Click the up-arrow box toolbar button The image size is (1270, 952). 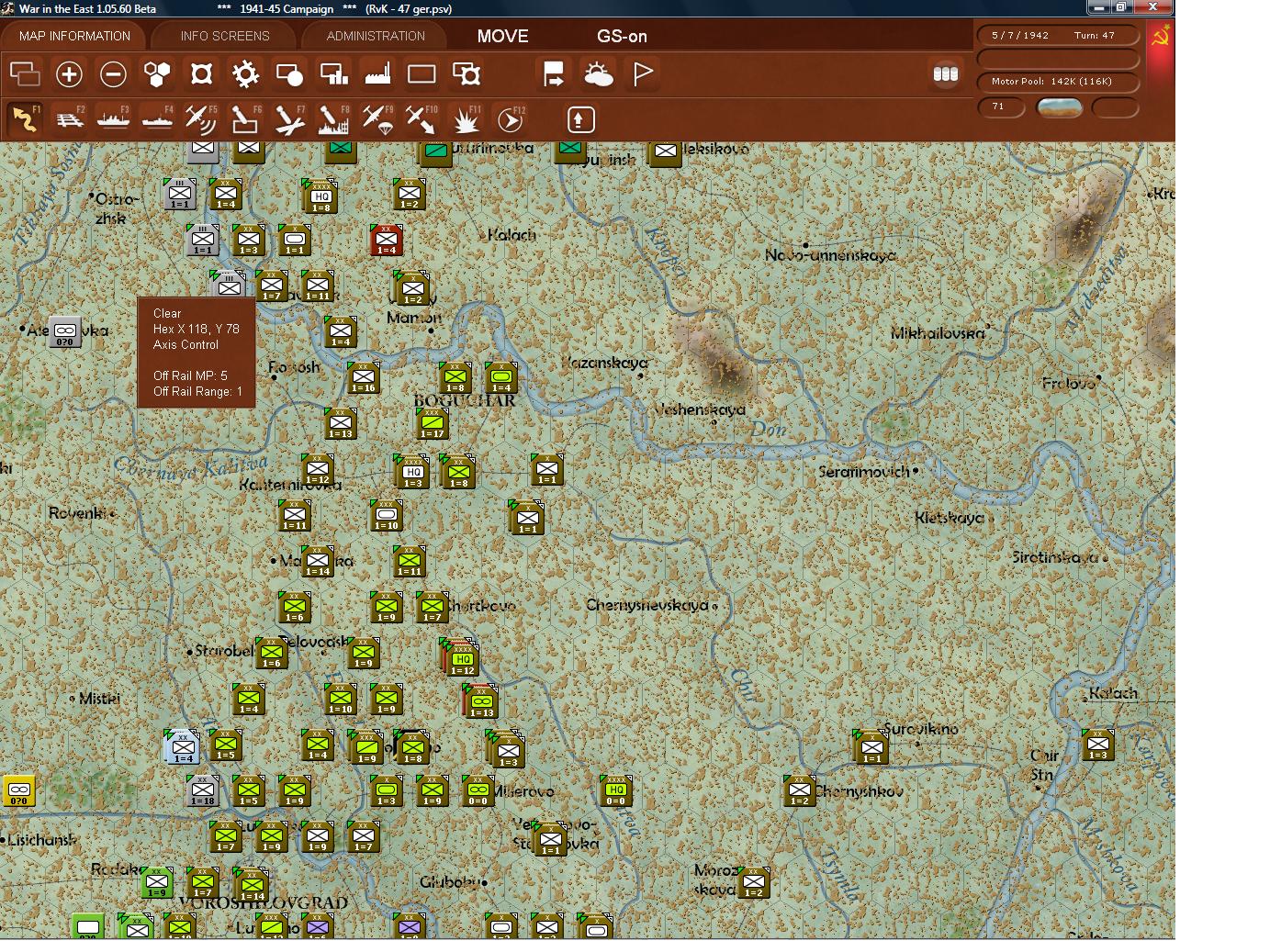580,119
